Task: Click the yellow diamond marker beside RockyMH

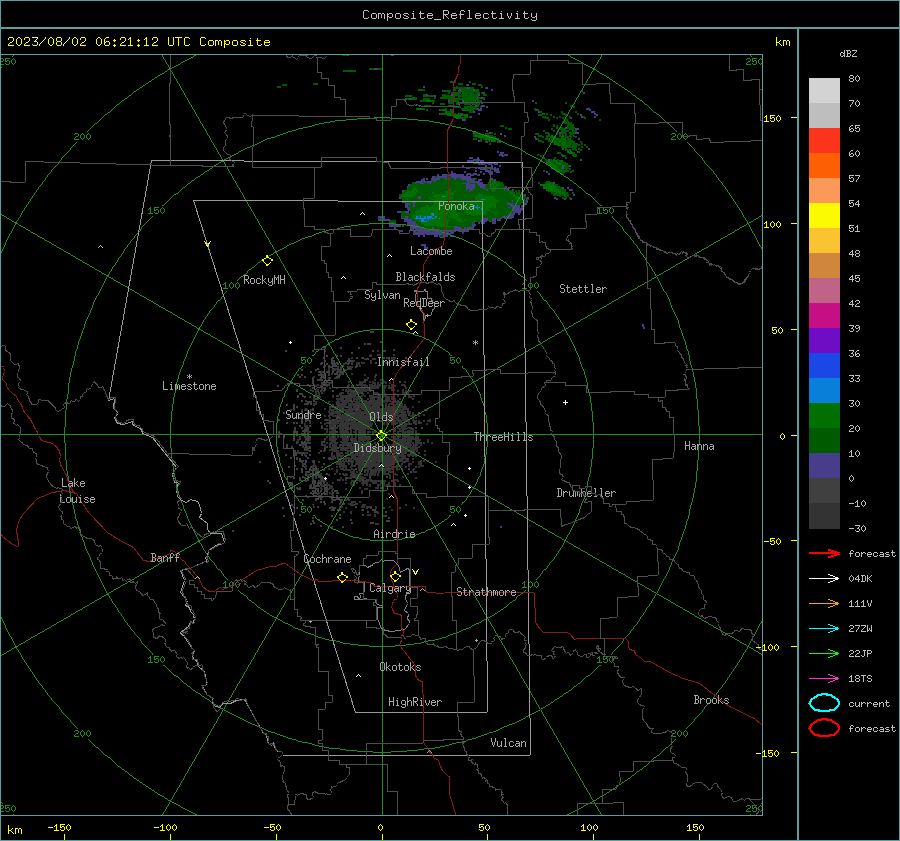Action: pos(267,261)
